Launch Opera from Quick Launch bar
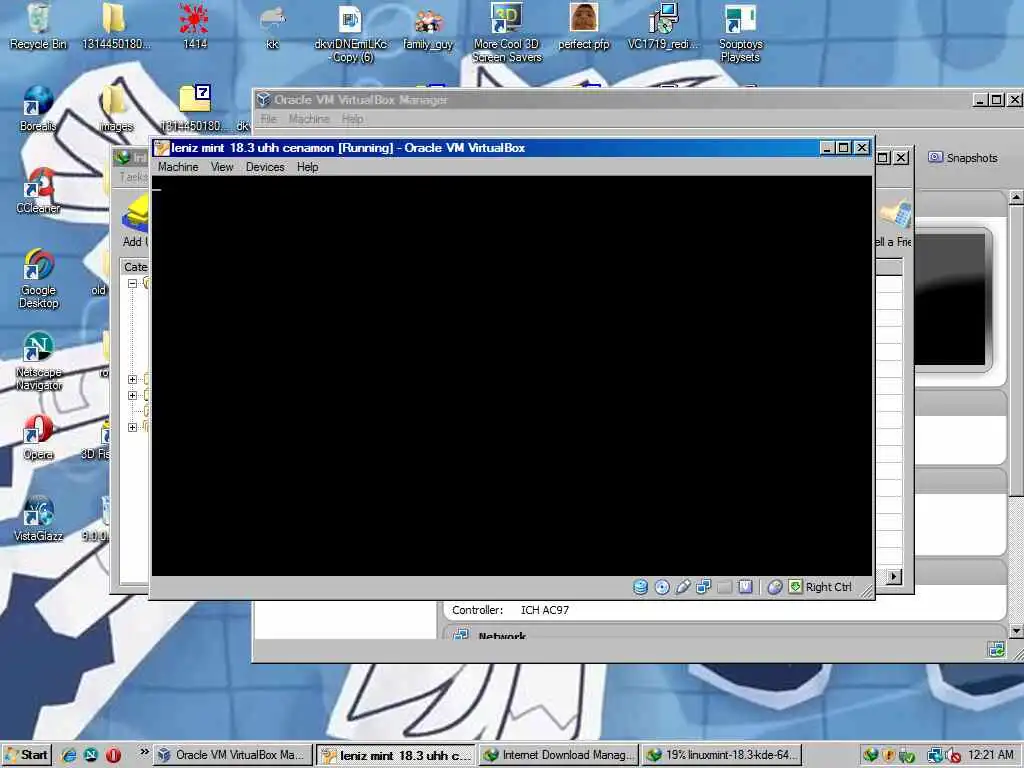Screen dimensions: 1024x768 click(113, 755)
